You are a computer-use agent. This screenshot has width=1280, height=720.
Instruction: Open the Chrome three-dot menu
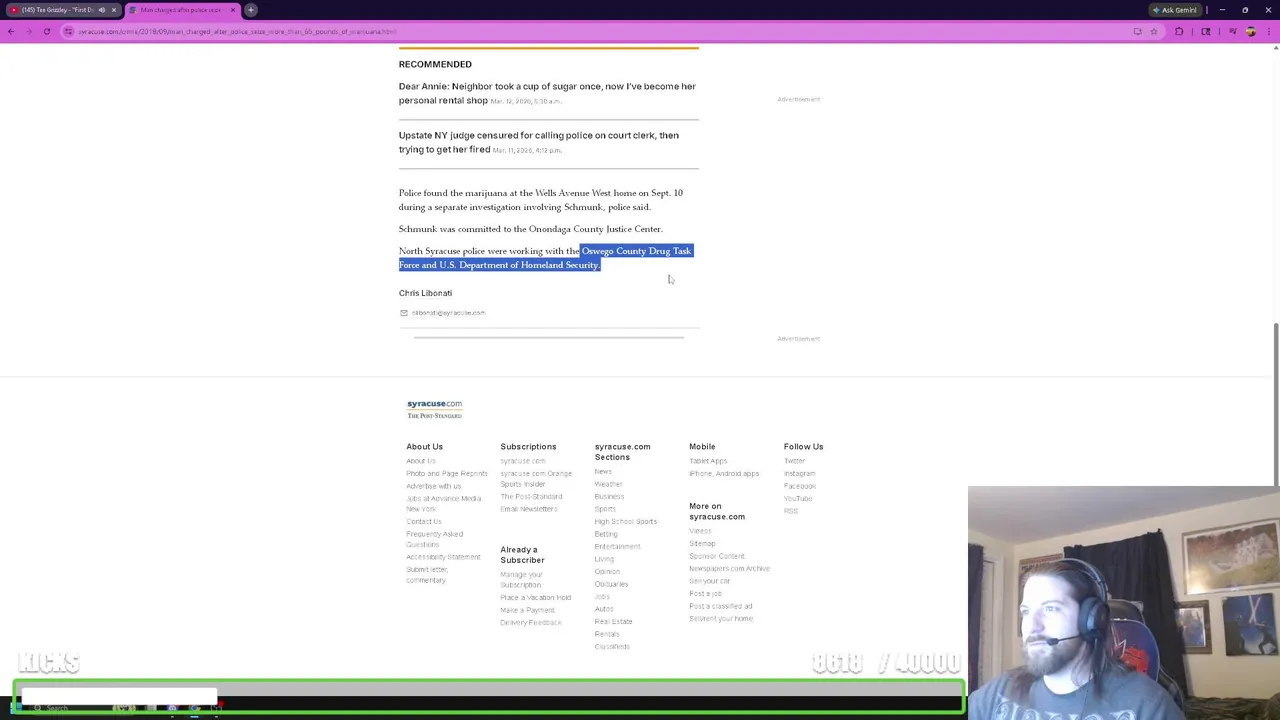1269,31
